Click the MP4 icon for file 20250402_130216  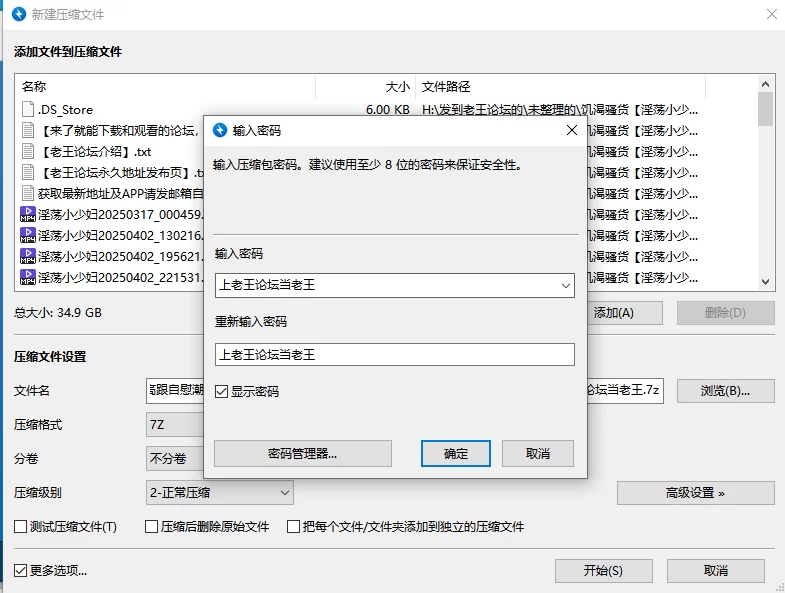(28, 235)
